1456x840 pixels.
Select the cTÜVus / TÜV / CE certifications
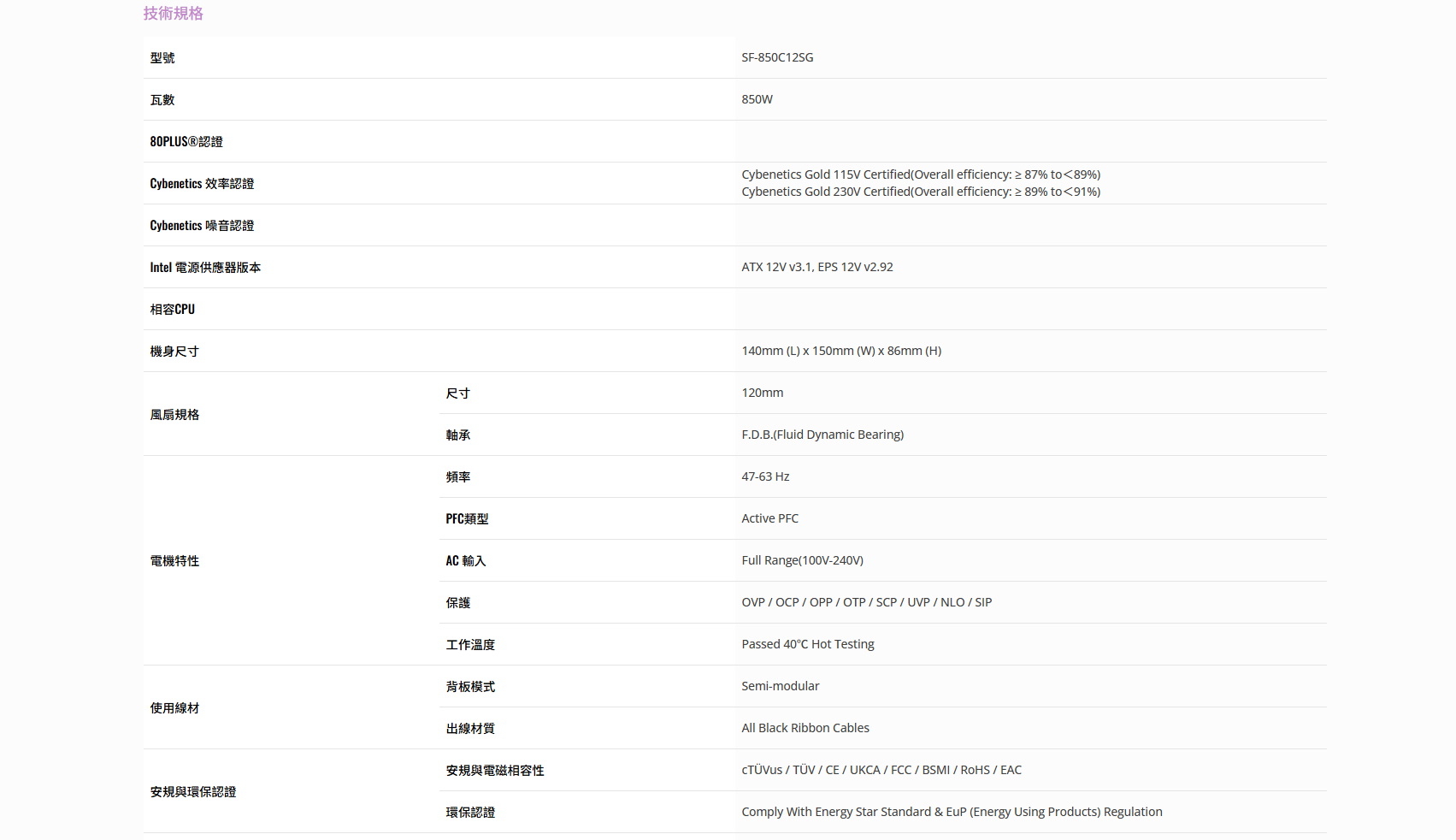tap(881, 770)
